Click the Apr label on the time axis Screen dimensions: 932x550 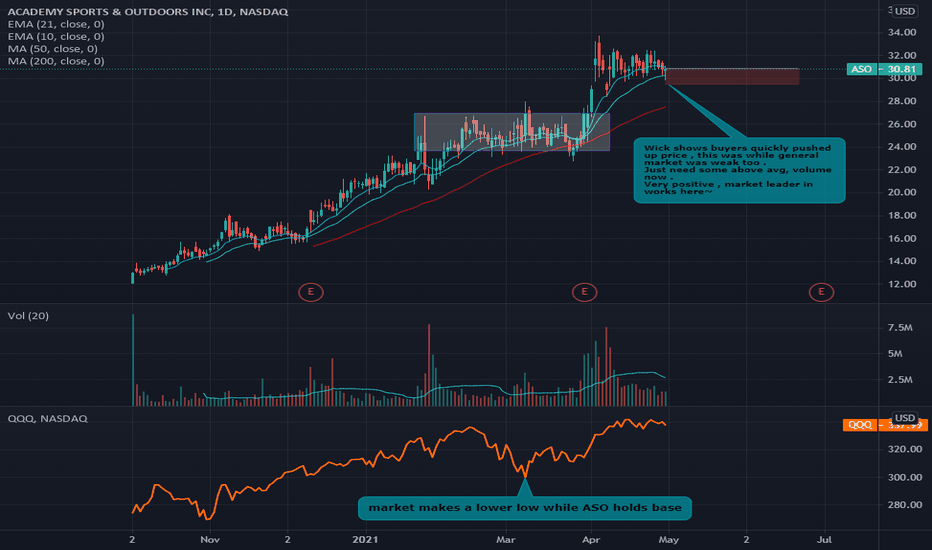pos(591,540)
